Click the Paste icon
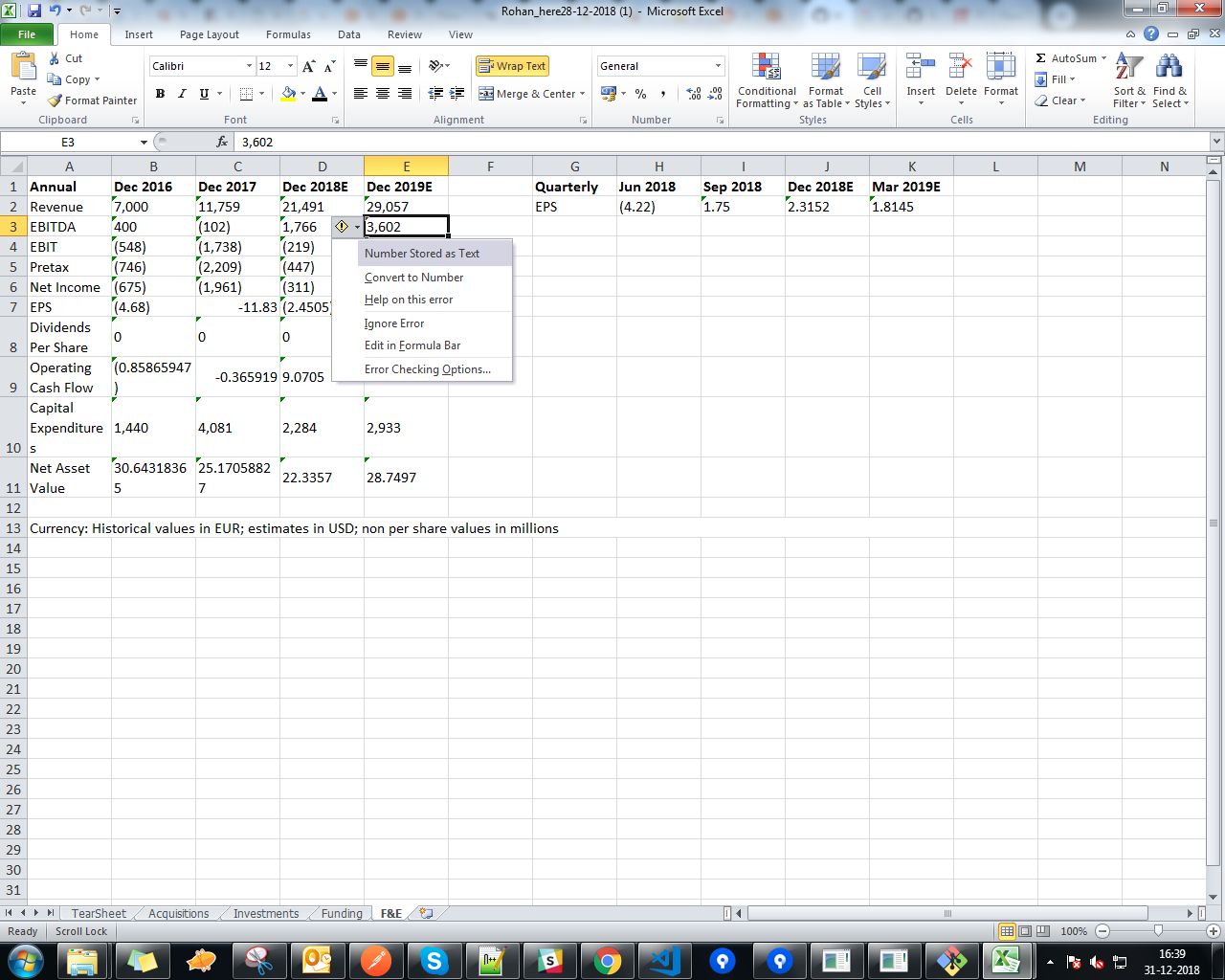 (23, 67)
